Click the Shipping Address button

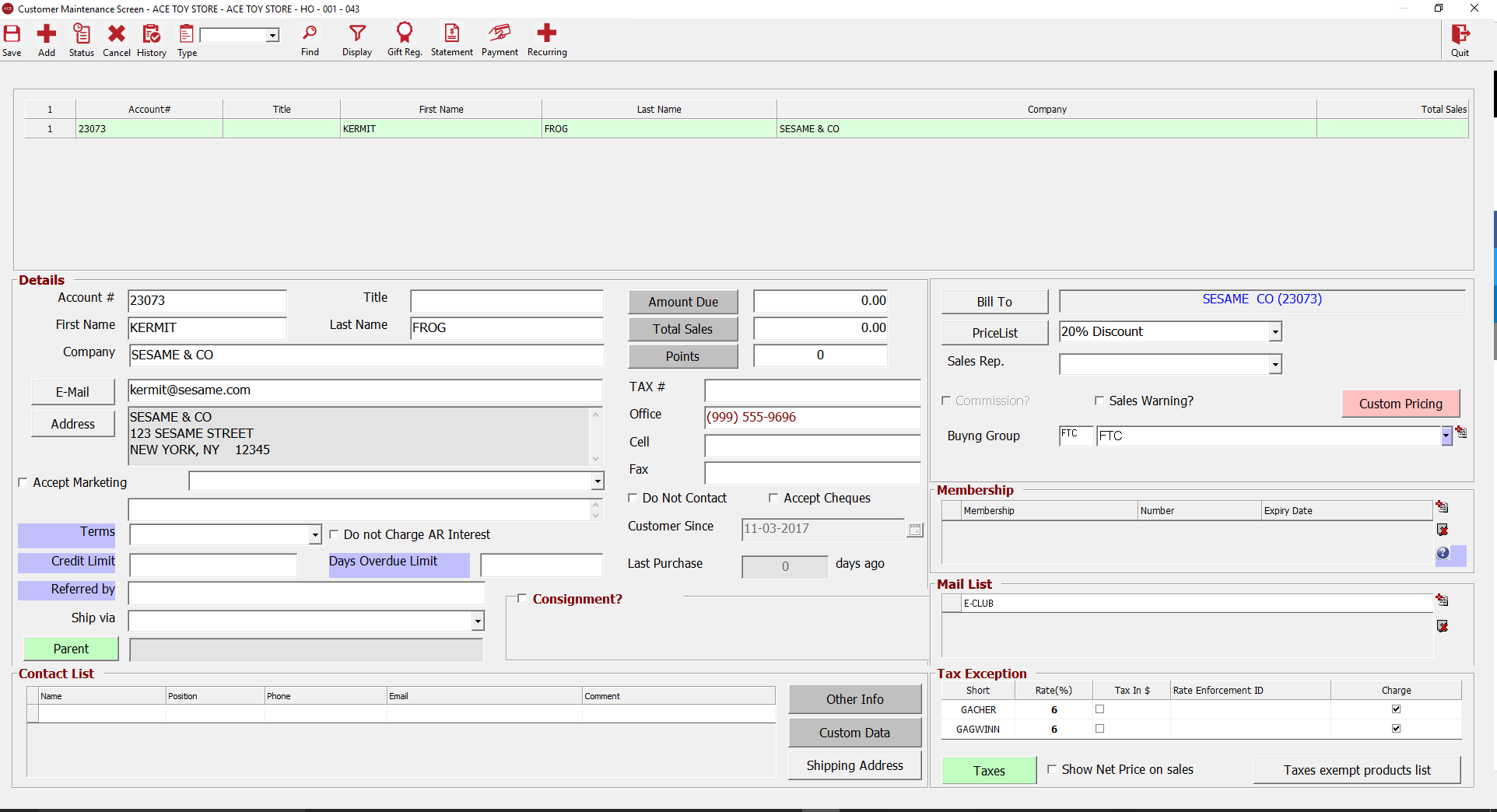coord(854,766)
